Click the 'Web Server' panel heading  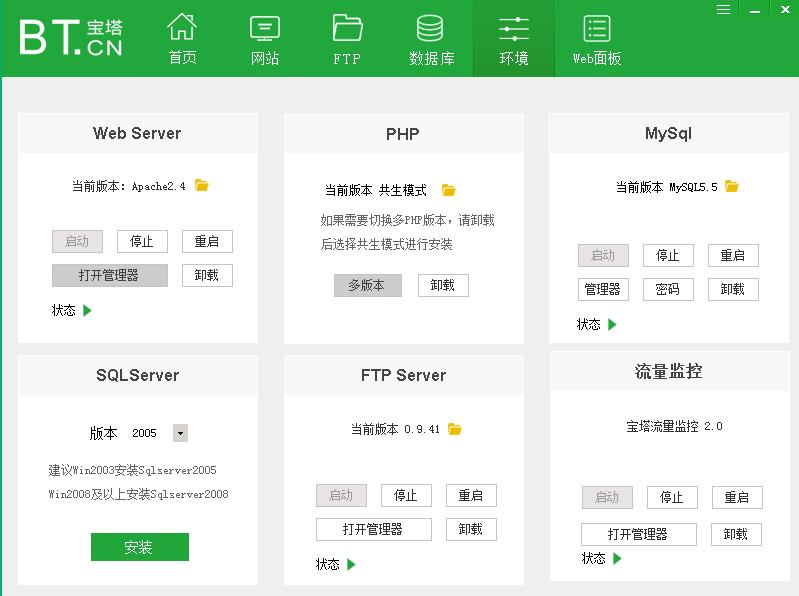tap(137, 133)
